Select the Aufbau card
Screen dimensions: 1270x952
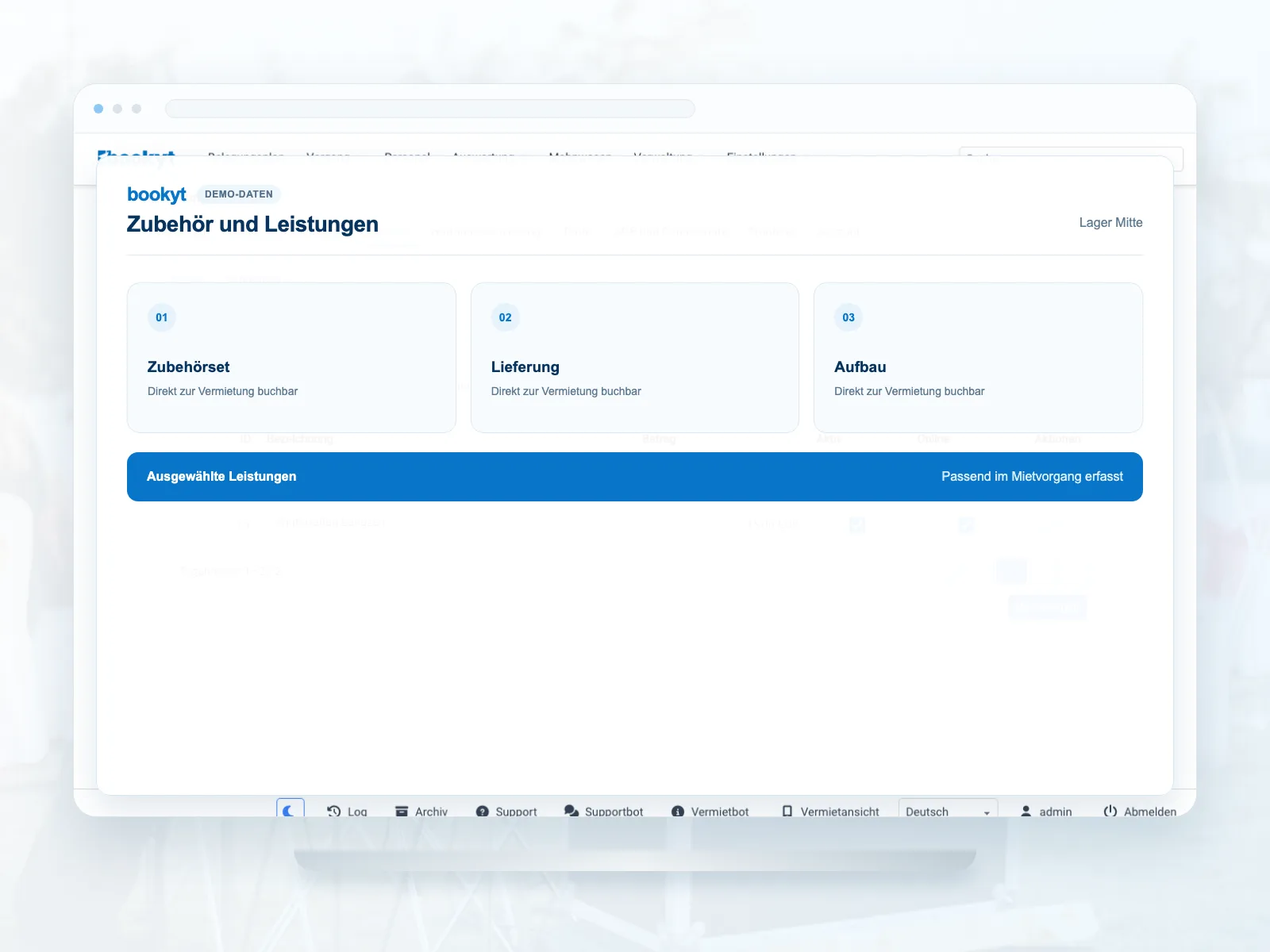978,358
